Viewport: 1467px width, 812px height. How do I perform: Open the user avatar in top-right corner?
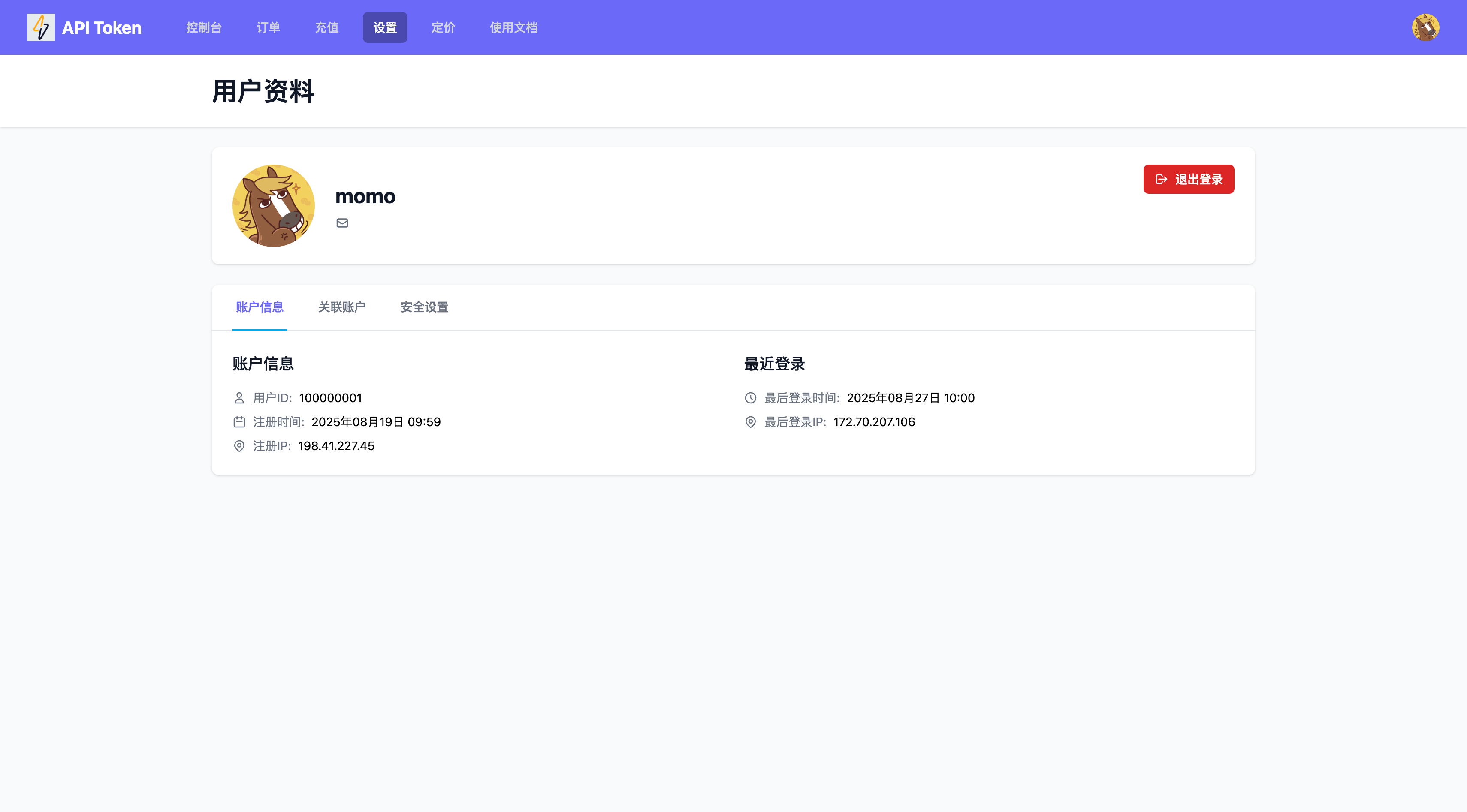[x=1425, y=27]
